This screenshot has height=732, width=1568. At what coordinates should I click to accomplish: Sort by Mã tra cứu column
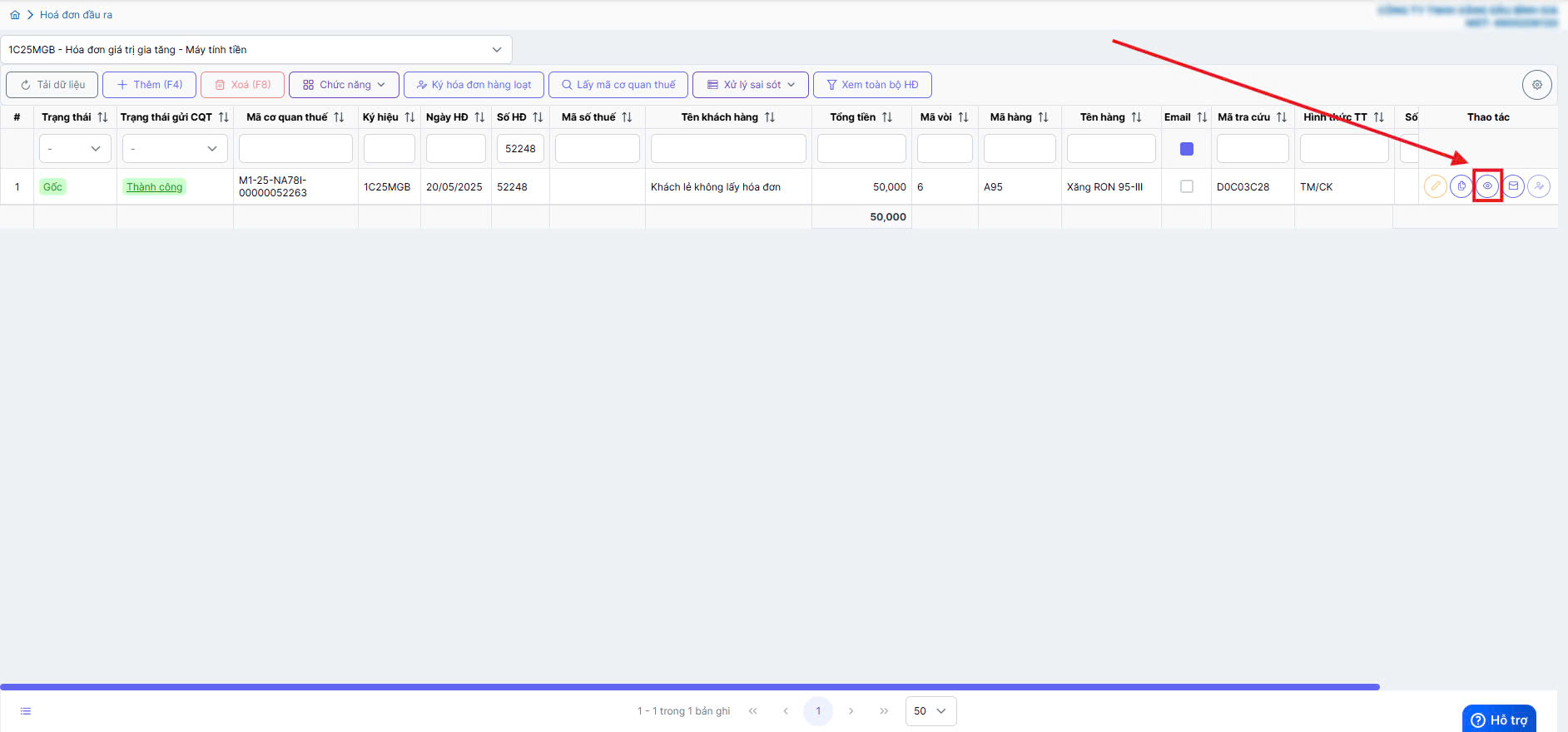point(1282,117)
